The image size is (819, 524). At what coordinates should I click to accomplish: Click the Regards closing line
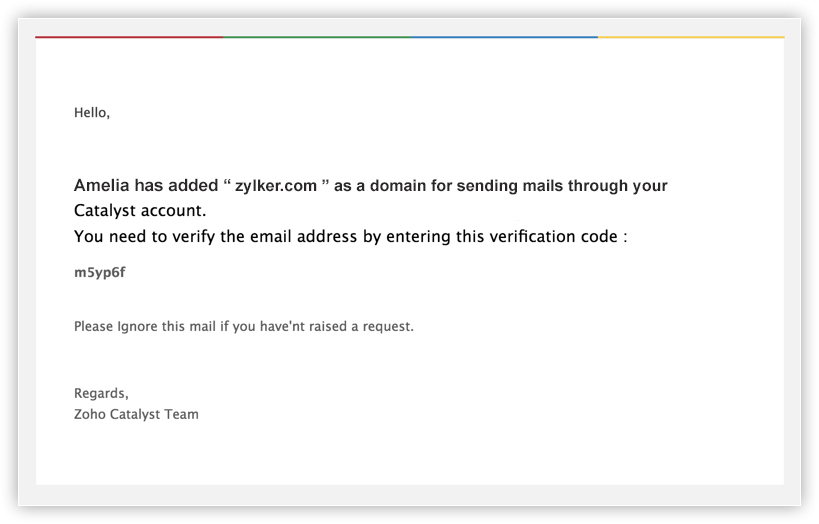101,393
